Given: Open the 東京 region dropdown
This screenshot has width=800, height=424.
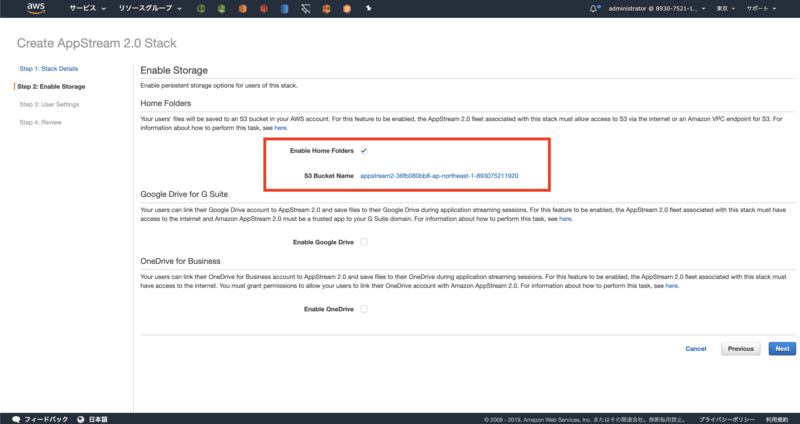Looking at the screenshot, I should pos(726,9).
